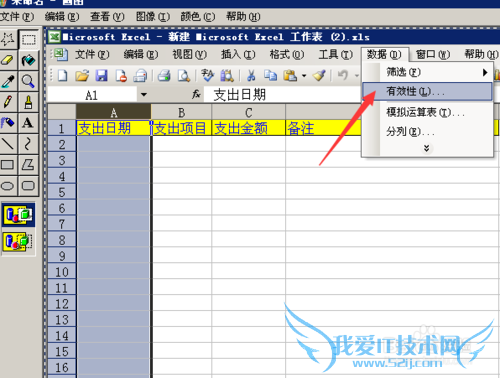The width and height of the screenshot is (500, 378).
Task: Choose 有效性(L)... from the Data menu
Action: coord(427,91)
